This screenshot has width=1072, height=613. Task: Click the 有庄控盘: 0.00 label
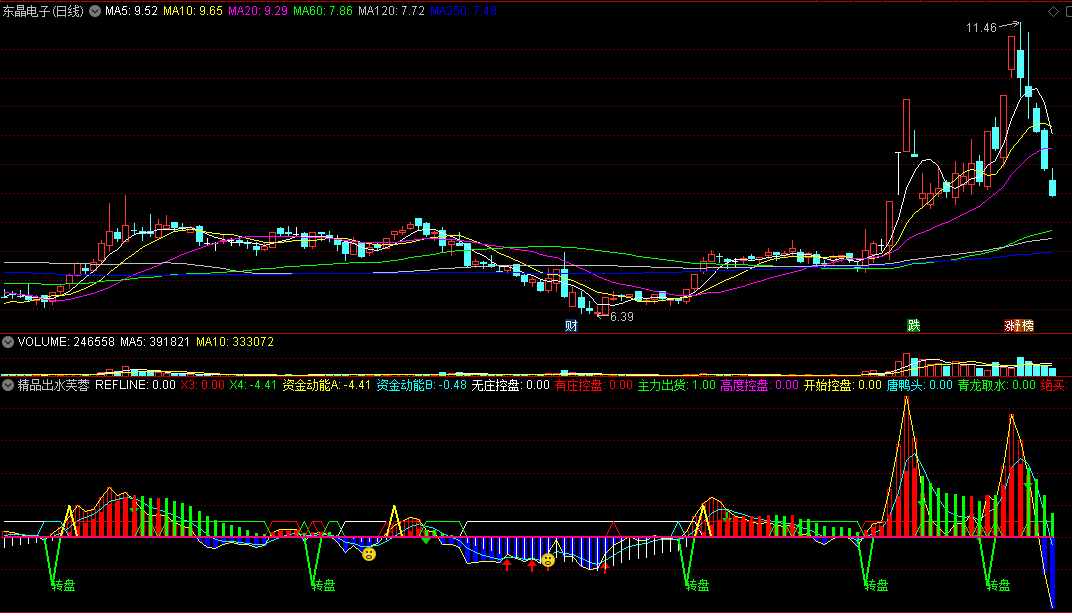pos(594,385)
